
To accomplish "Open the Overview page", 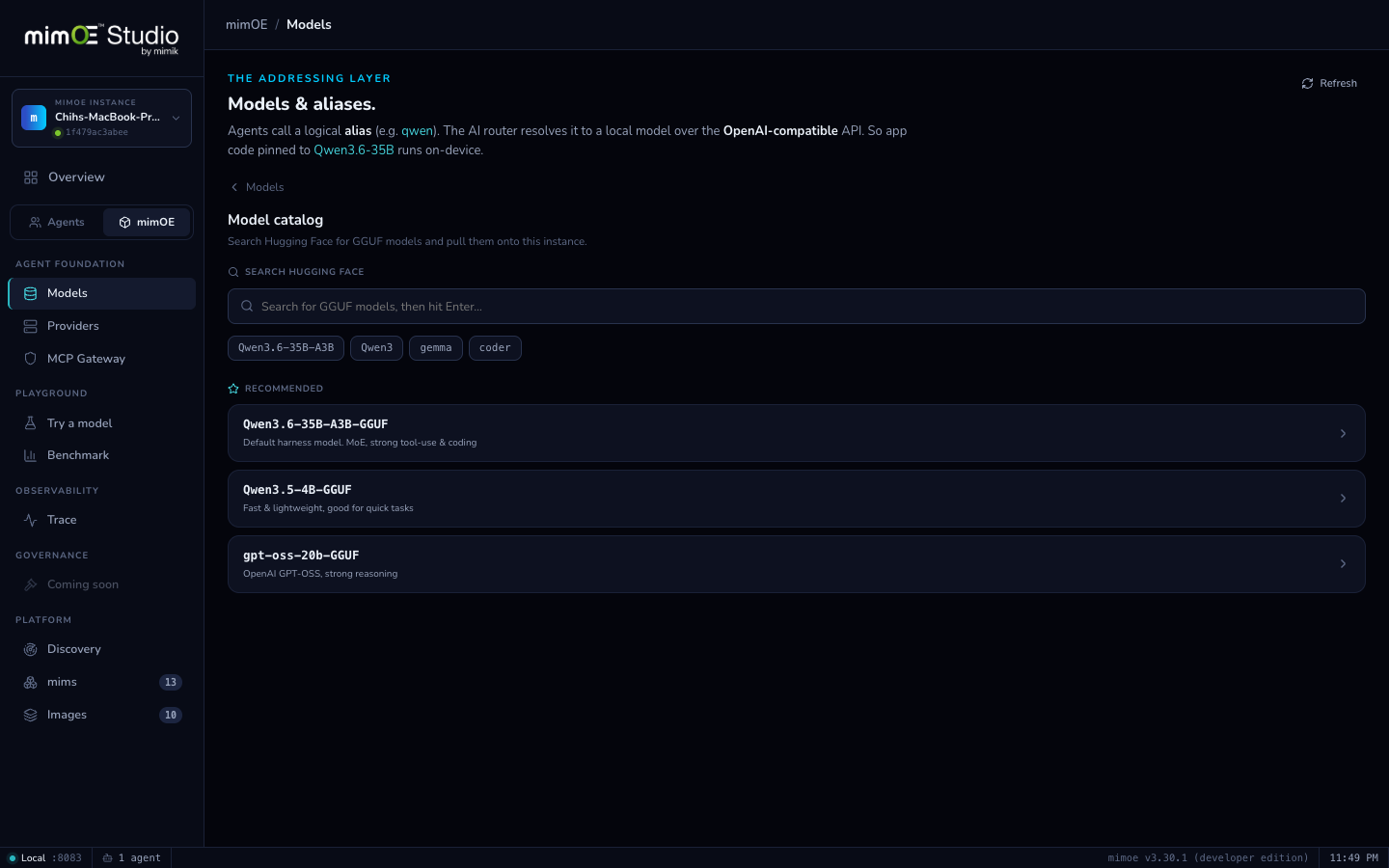I will tap(101, 177).
